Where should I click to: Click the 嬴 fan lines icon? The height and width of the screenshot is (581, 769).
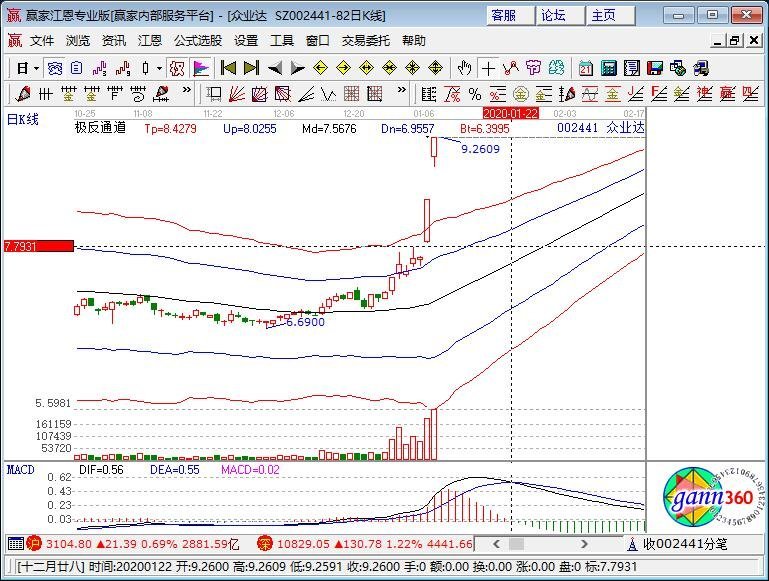click(x=728, y=94)
